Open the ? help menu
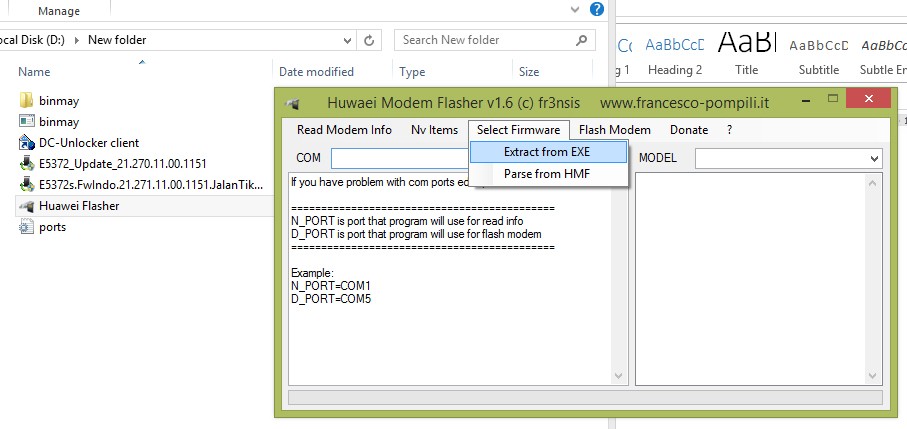Viewport: 907px width, 429px height. point(729,130)
